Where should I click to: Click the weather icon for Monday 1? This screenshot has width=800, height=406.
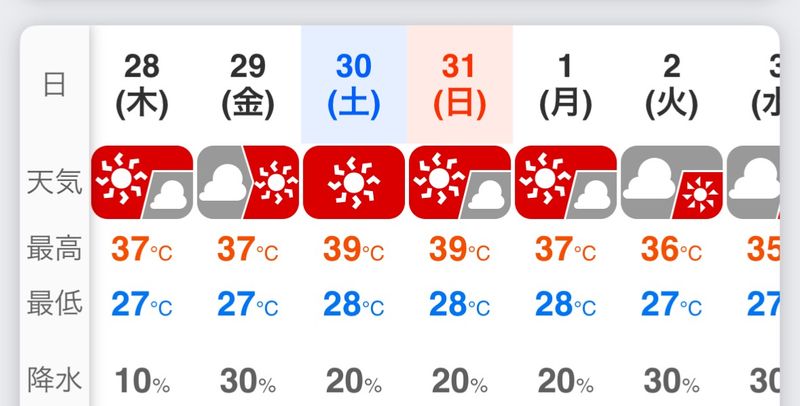click(x=566, y=182)
